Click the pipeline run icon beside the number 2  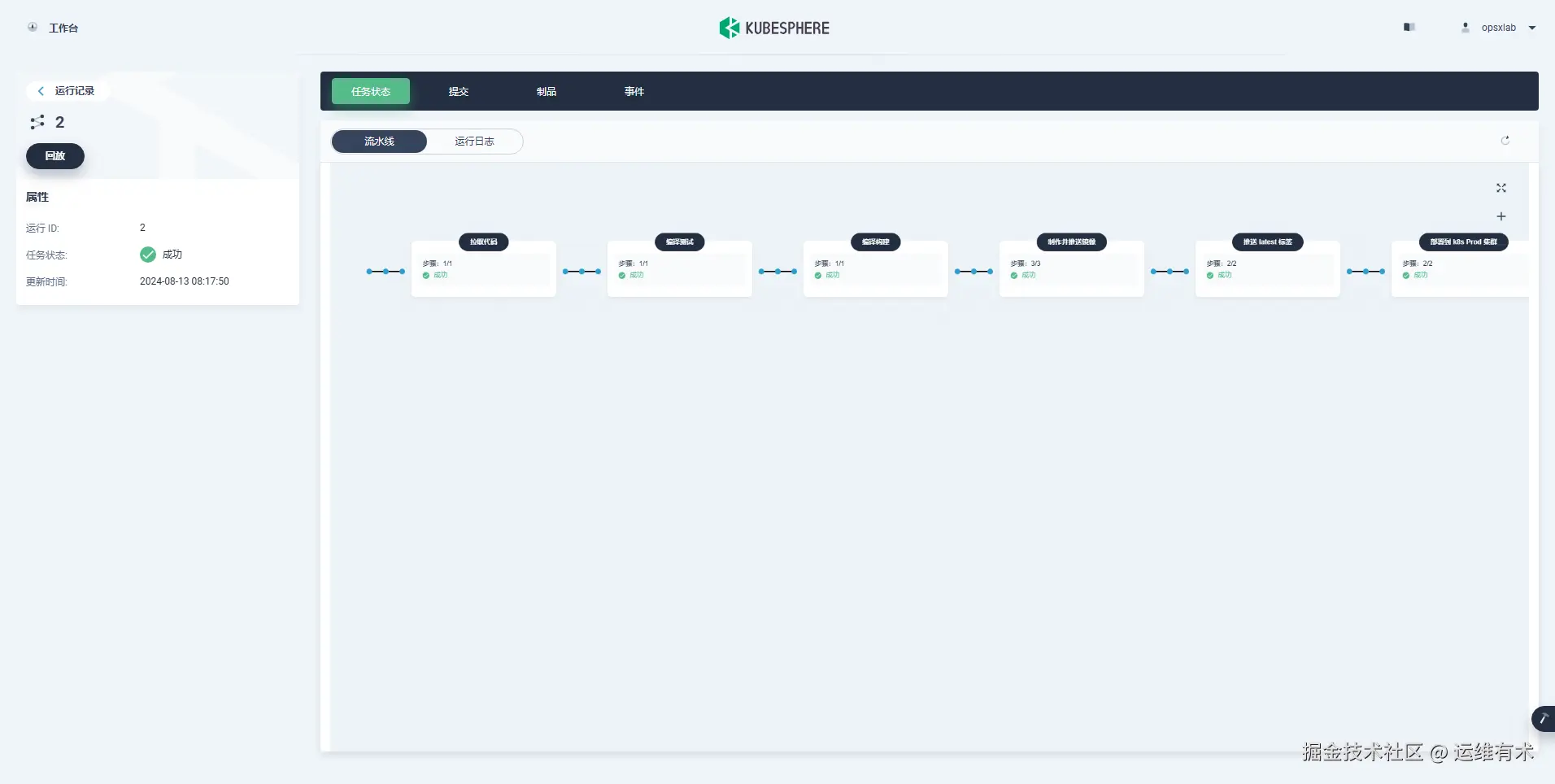37,122
